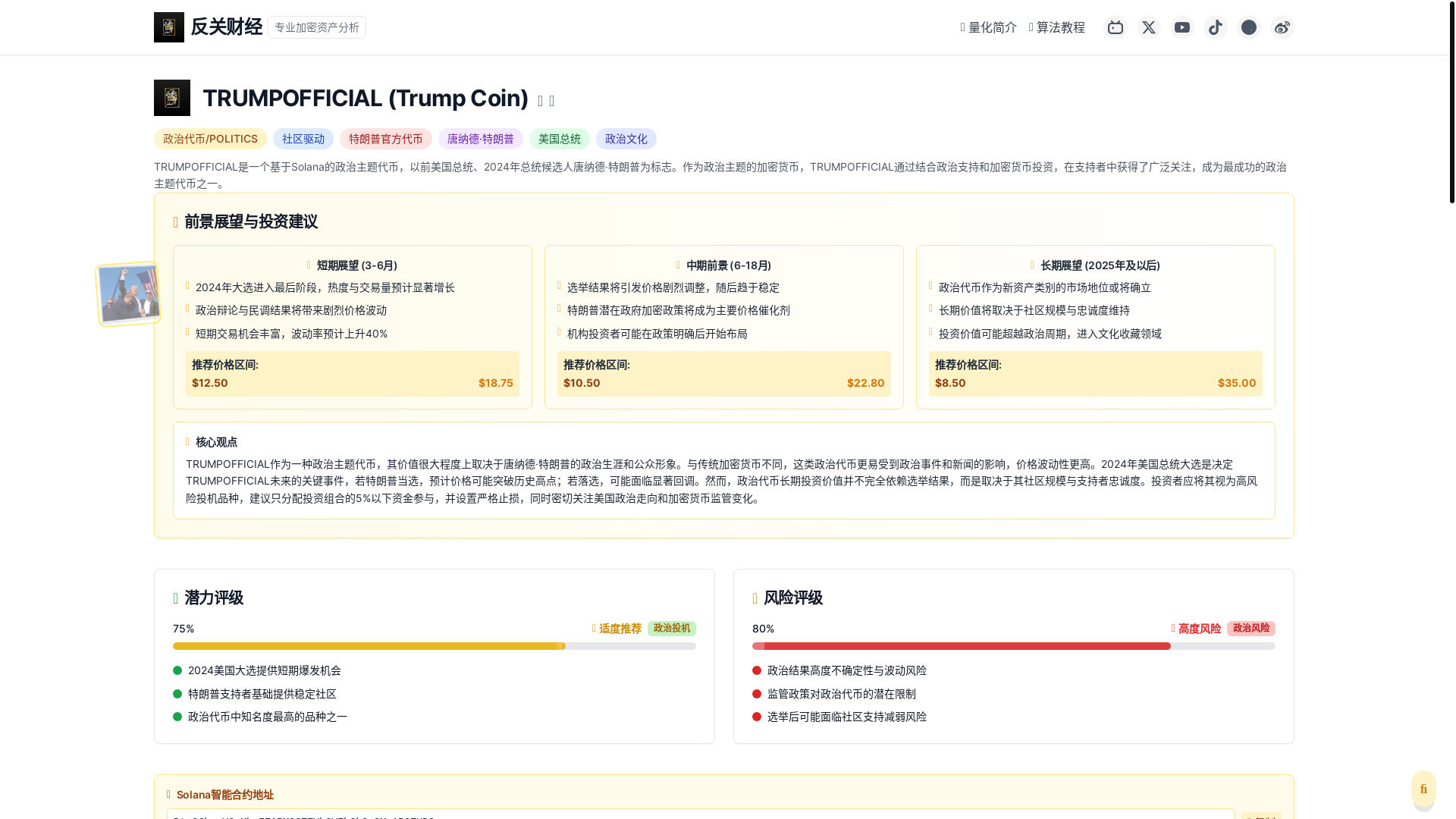
Task: Click the 75% potential rating progress bar
Action: tap(435, 646)
